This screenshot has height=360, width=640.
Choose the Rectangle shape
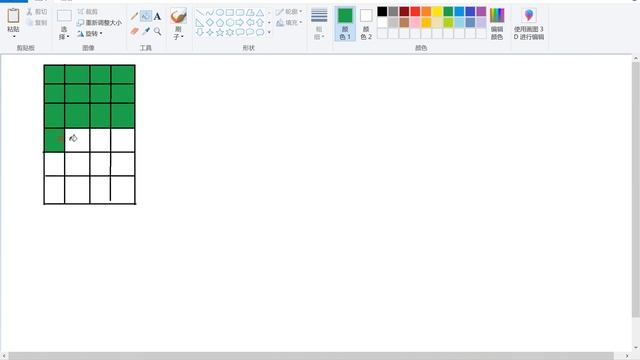[230, 13]
